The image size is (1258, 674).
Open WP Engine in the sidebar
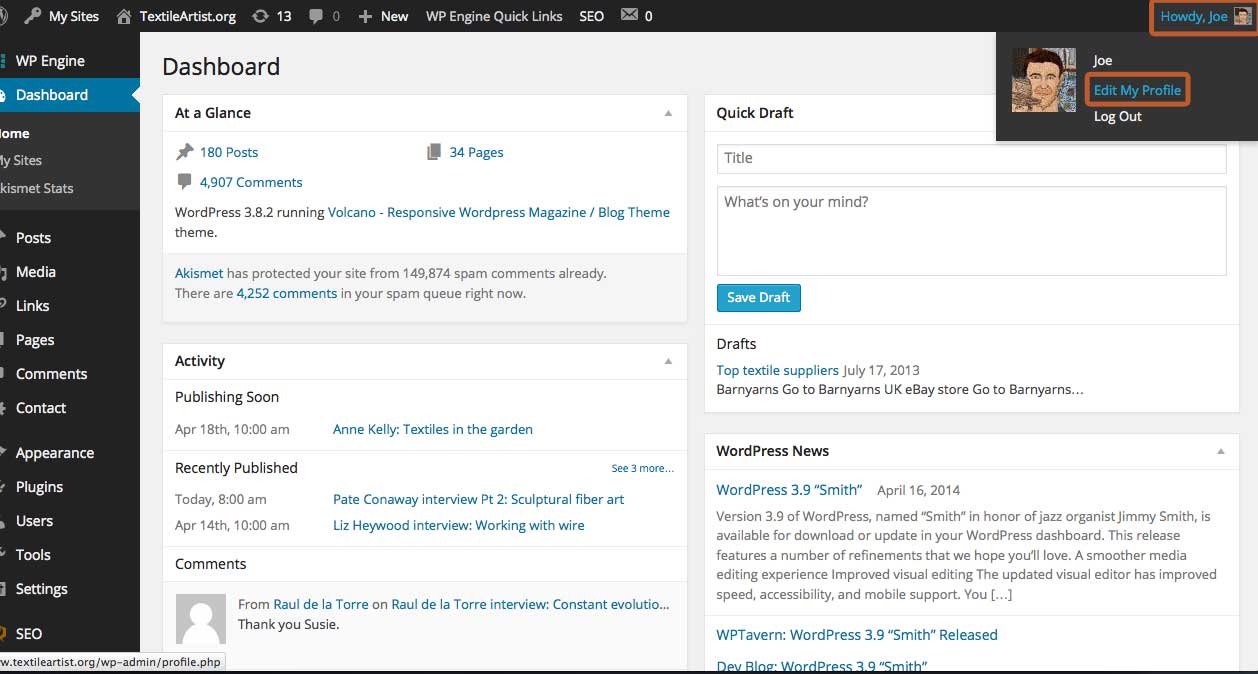(x=50, y=61)
